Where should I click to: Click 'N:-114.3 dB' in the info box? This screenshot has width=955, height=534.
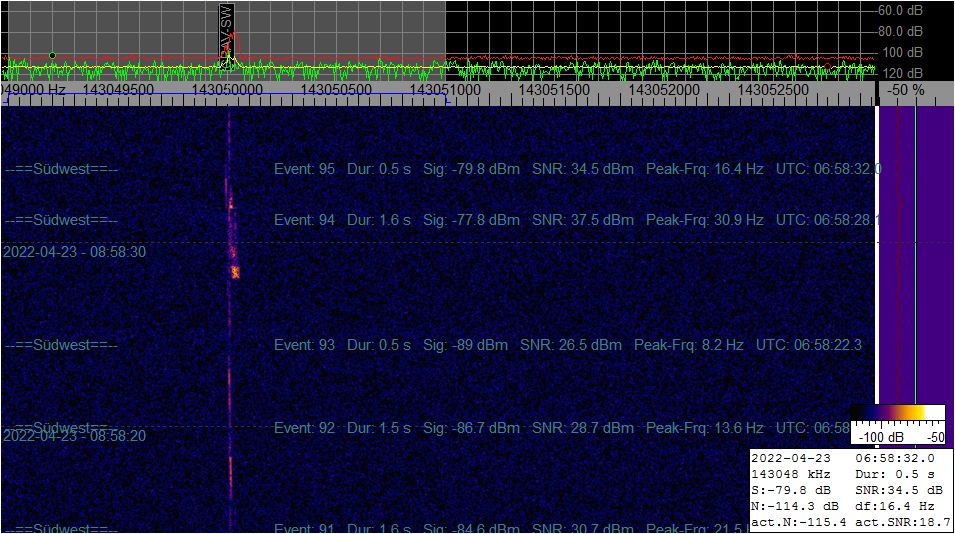pos(795,506)
